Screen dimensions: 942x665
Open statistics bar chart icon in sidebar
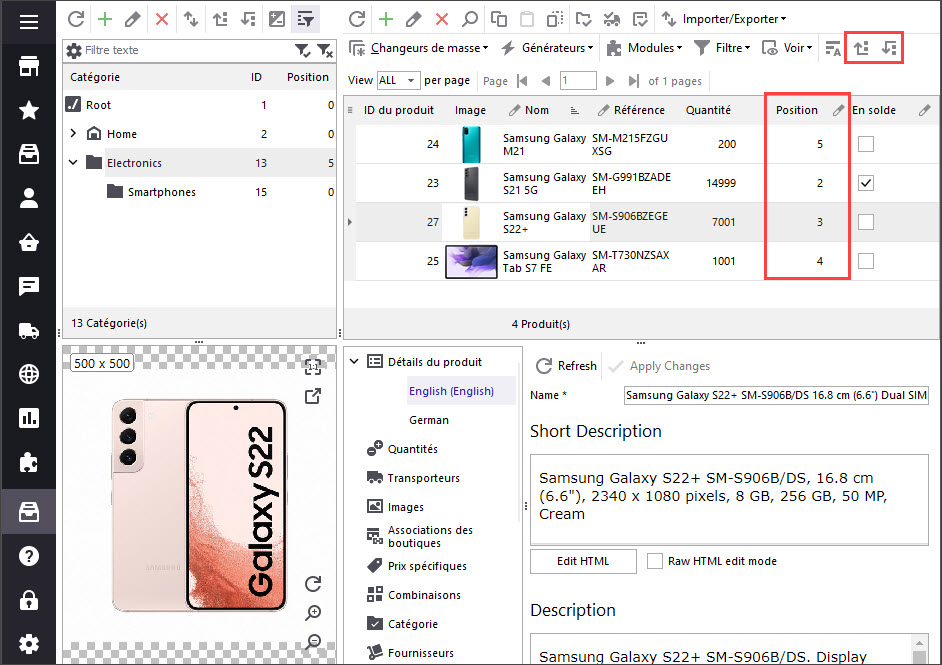[x=28, y=418]
